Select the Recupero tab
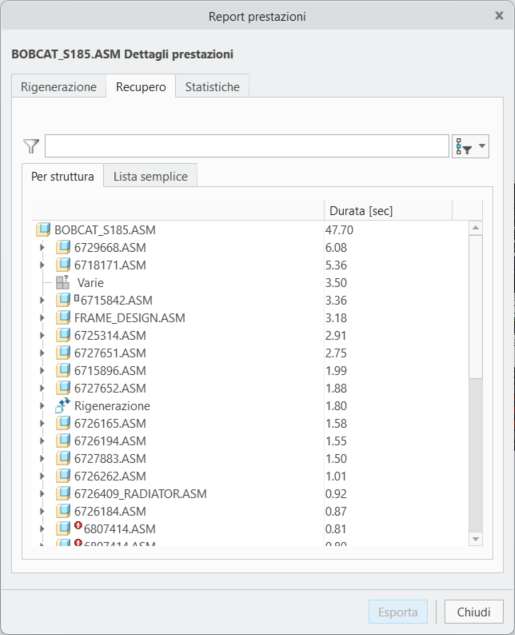The width and height of the screenshot is (515, 635). click(141, 86)
